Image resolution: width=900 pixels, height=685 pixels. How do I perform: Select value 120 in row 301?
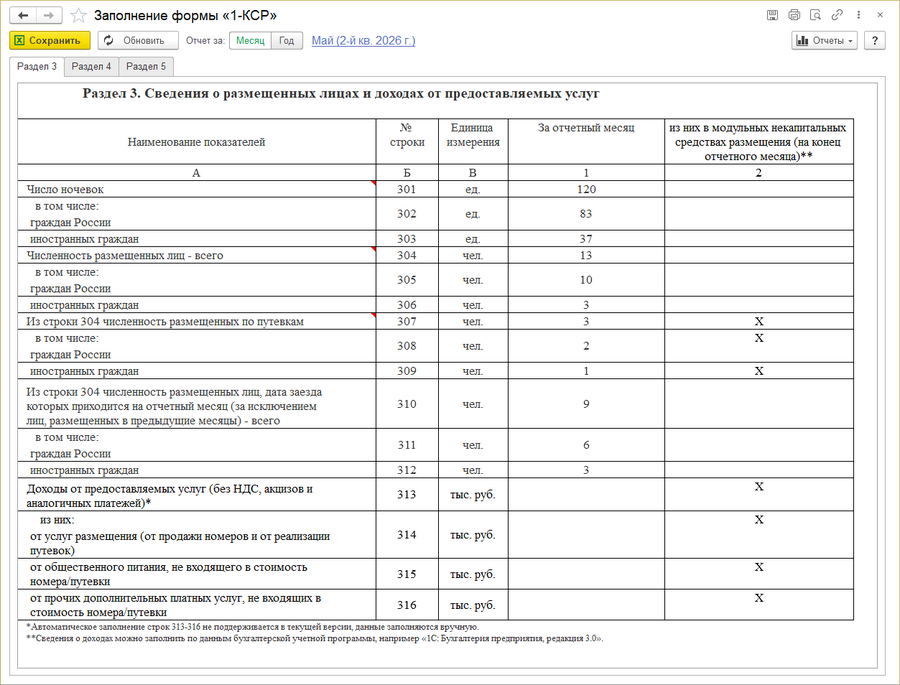586,189
